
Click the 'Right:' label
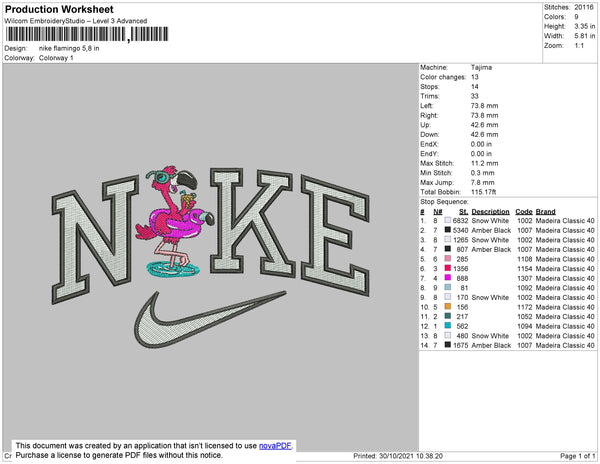(x=429, y=115)
